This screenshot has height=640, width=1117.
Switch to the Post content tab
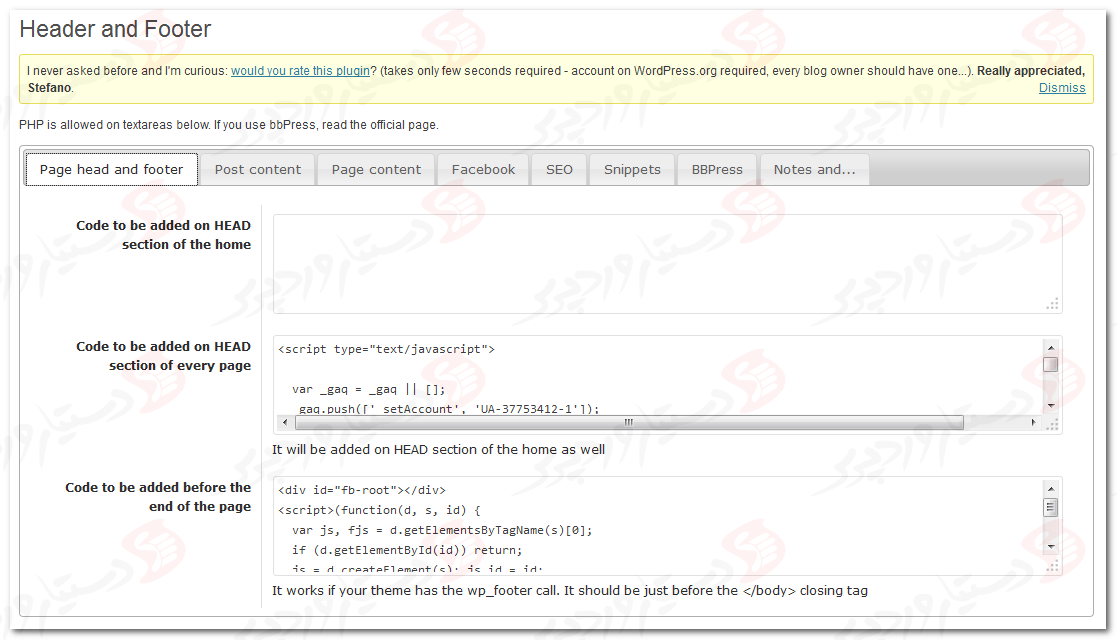coord(257,169)
